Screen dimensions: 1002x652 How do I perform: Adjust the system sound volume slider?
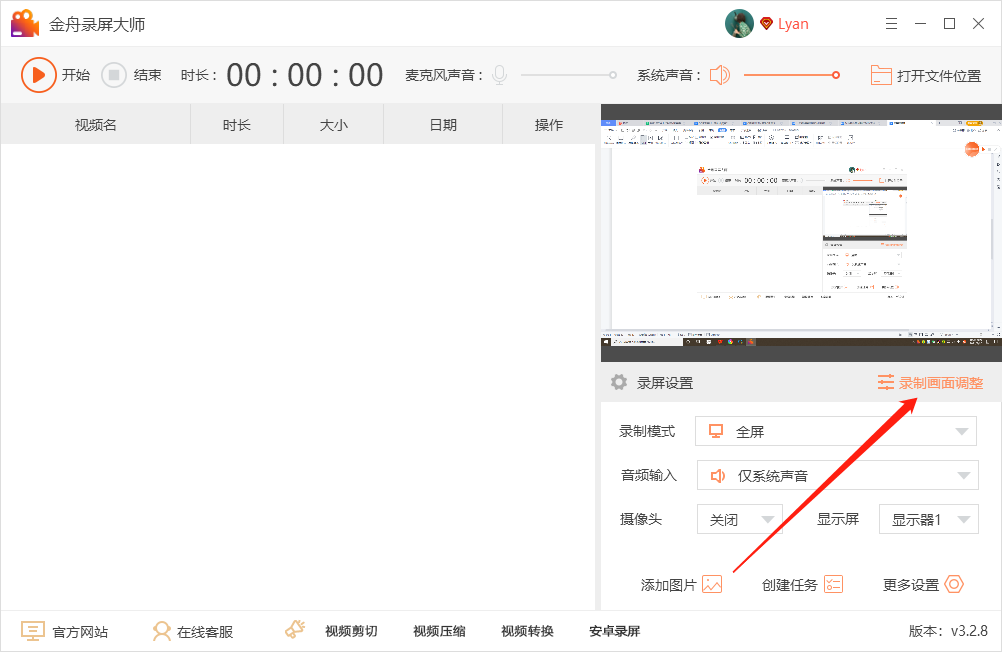(836, 75)
